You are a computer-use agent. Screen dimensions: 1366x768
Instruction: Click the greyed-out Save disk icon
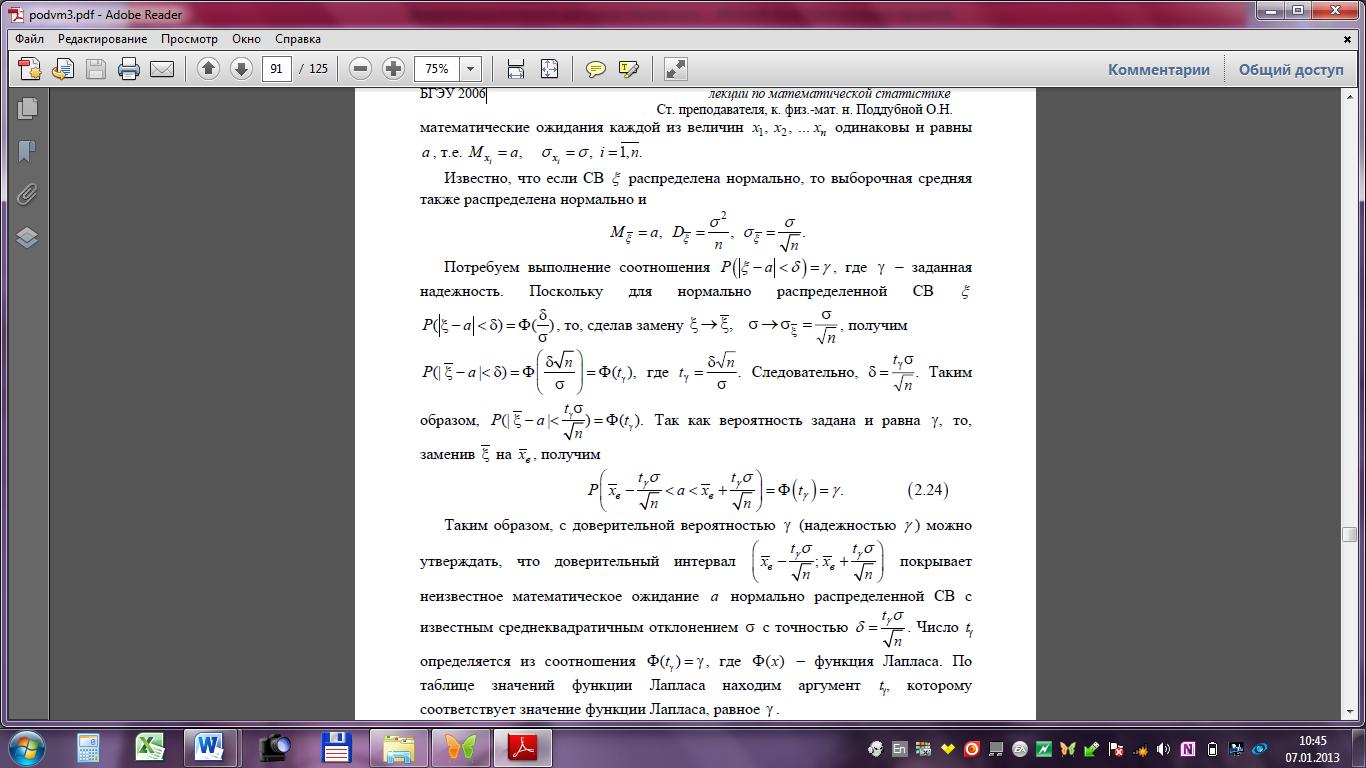point(96,69)
